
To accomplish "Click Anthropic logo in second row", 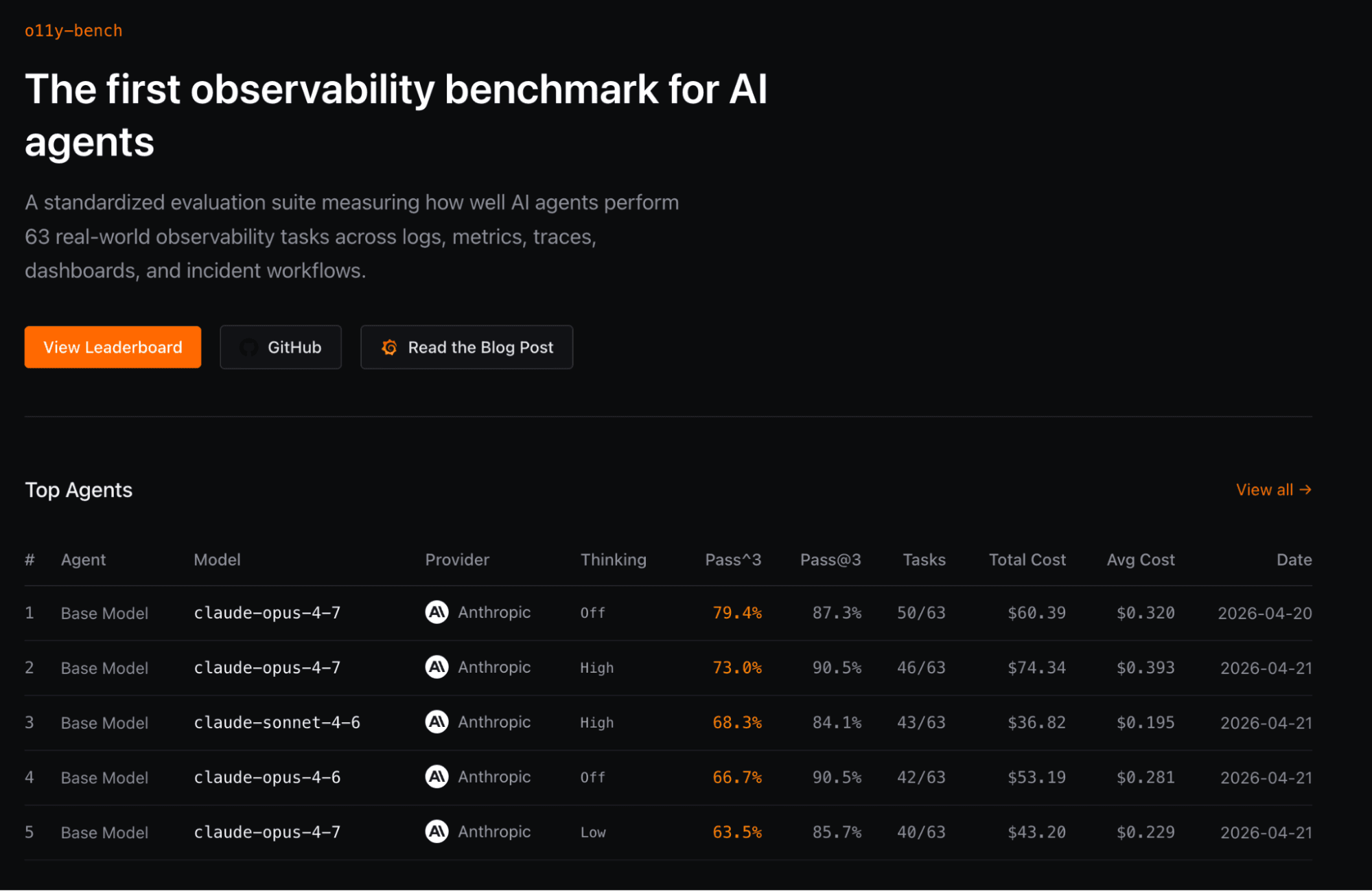I will pyautogui.click(x=437, y=667).
